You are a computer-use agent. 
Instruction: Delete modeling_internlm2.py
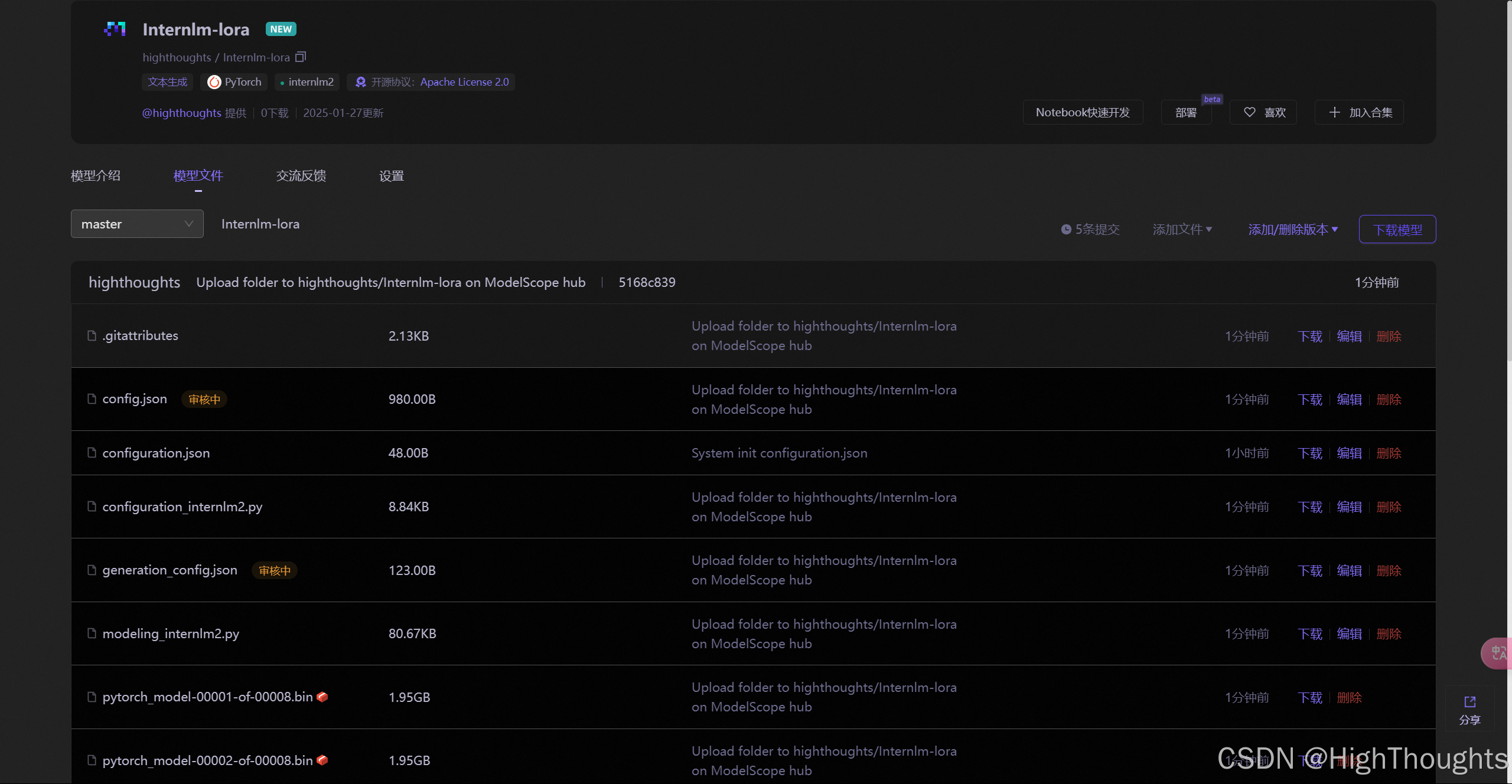coord(1389,633)
